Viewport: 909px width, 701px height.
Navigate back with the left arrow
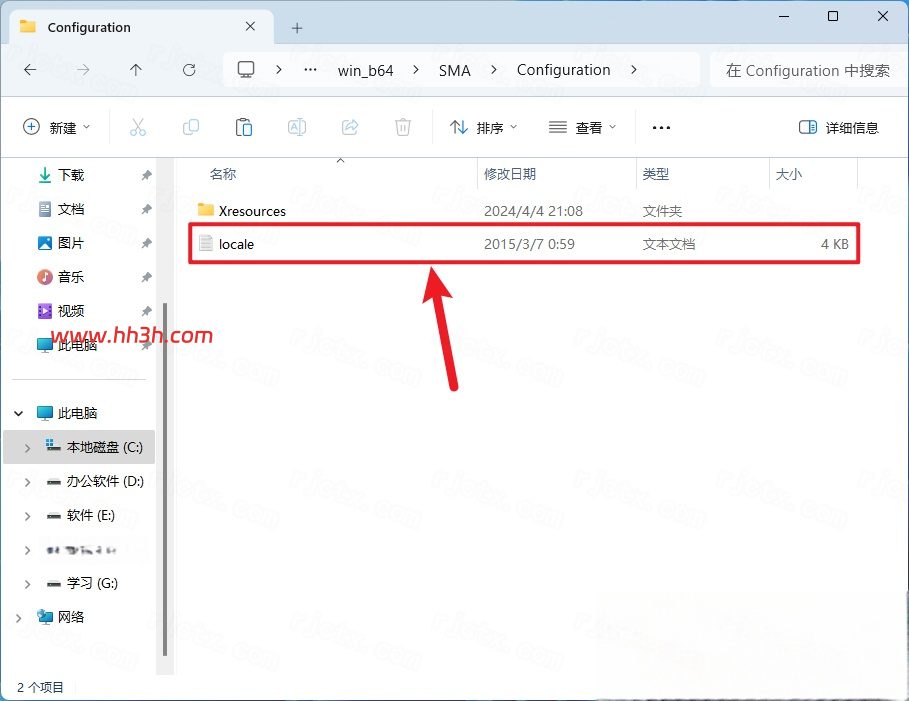30,70
